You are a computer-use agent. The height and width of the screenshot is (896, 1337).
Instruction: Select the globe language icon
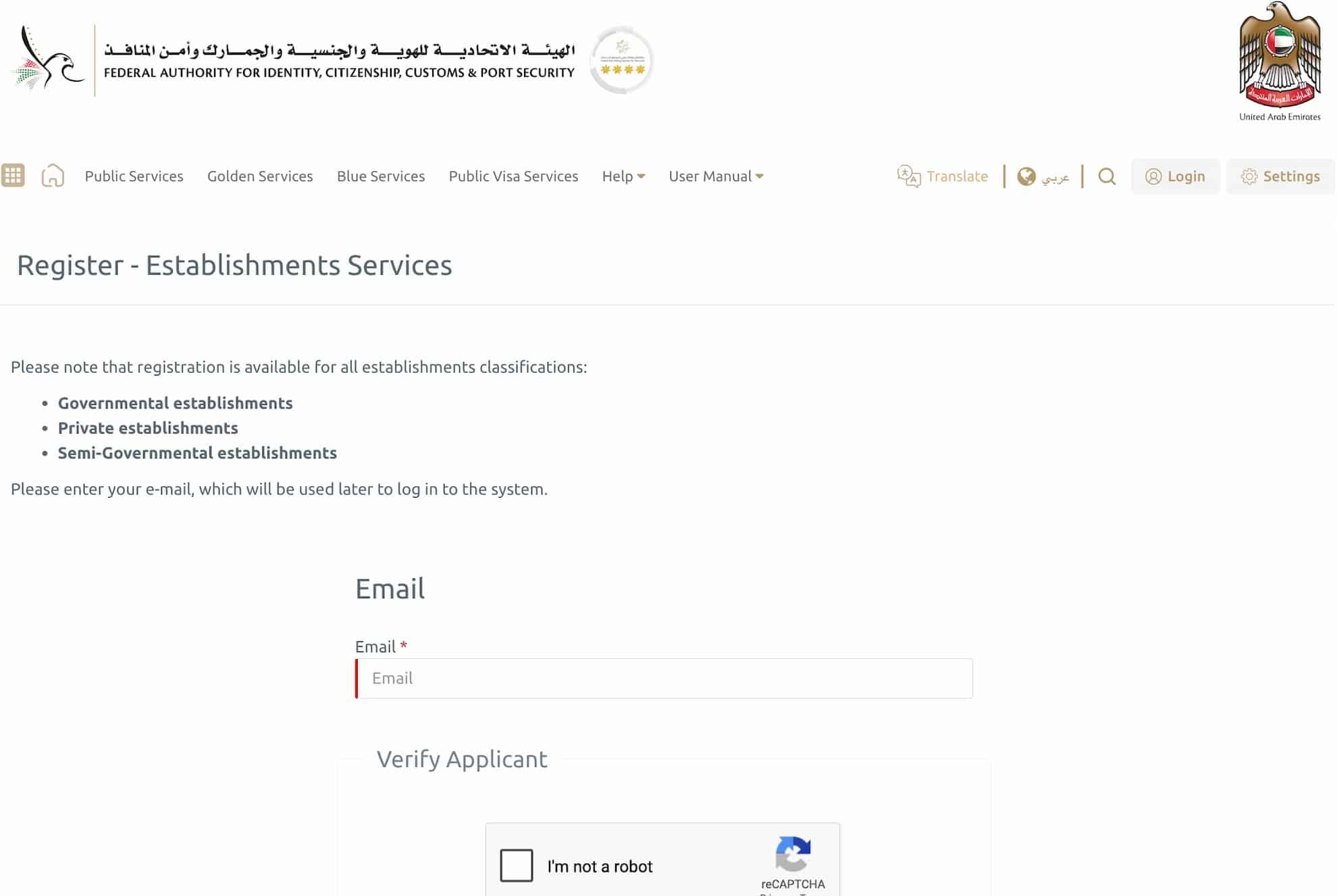[1027, 176]
